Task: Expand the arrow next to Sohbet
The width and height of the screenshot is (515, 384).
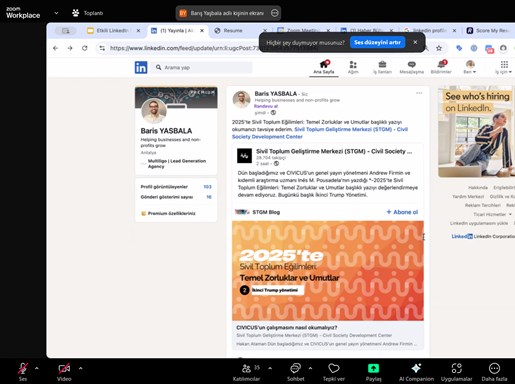Action: tap(310, 368)
